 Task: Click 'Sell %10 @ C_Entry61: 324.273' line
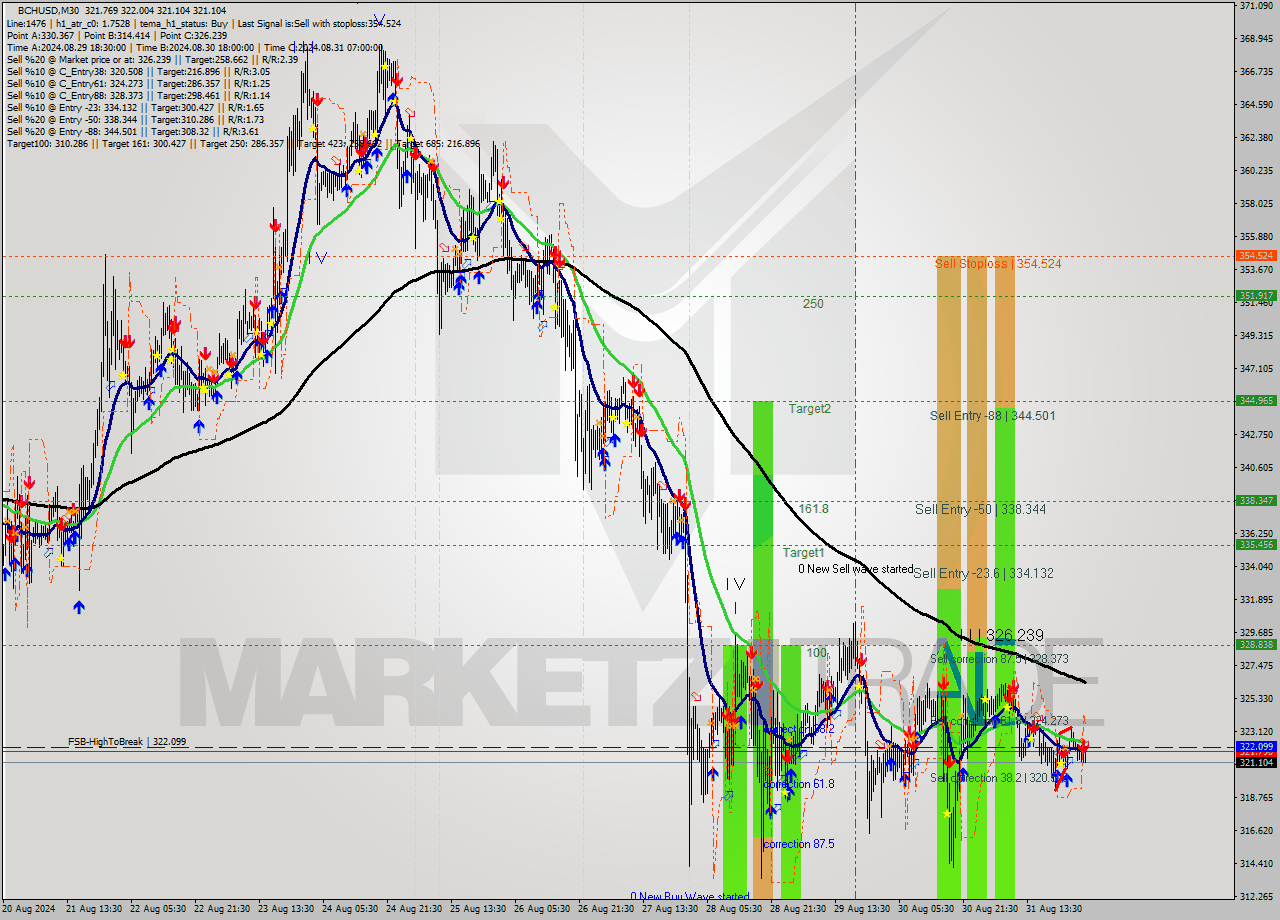click(138, 83)
